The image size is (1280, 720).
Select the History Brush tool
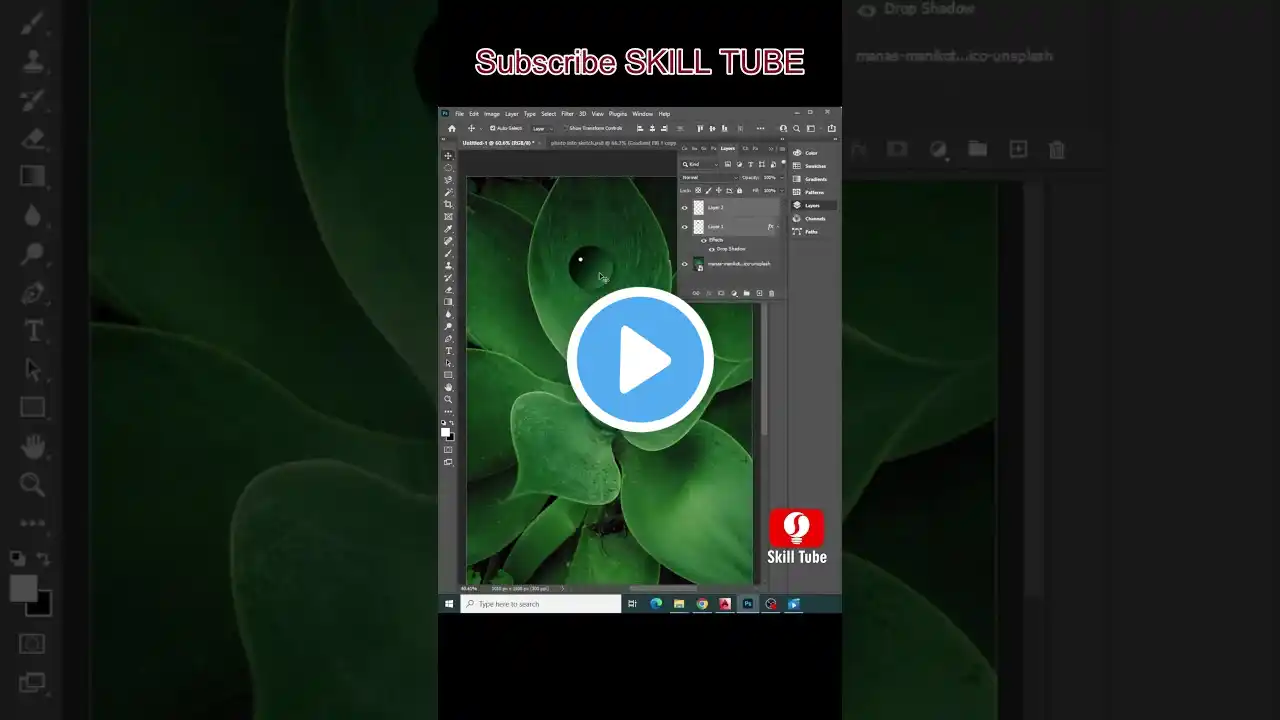(x=448, y=277)
